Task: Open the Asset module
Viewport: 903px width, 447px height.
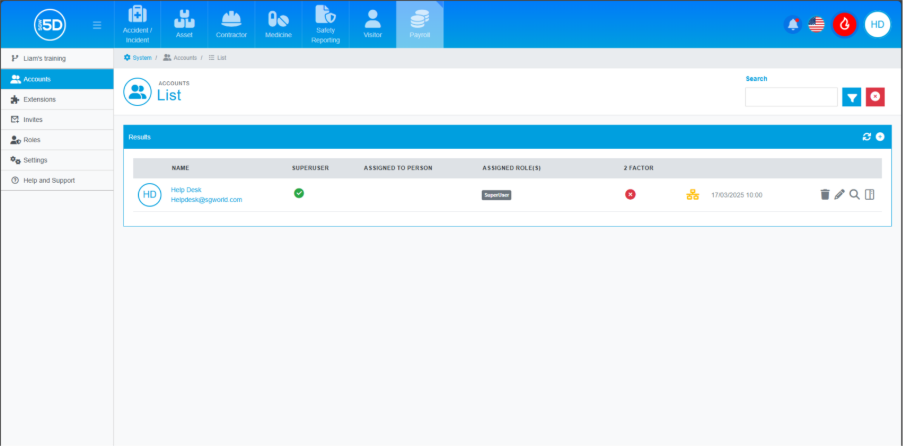Action: (x=184, y=24)
